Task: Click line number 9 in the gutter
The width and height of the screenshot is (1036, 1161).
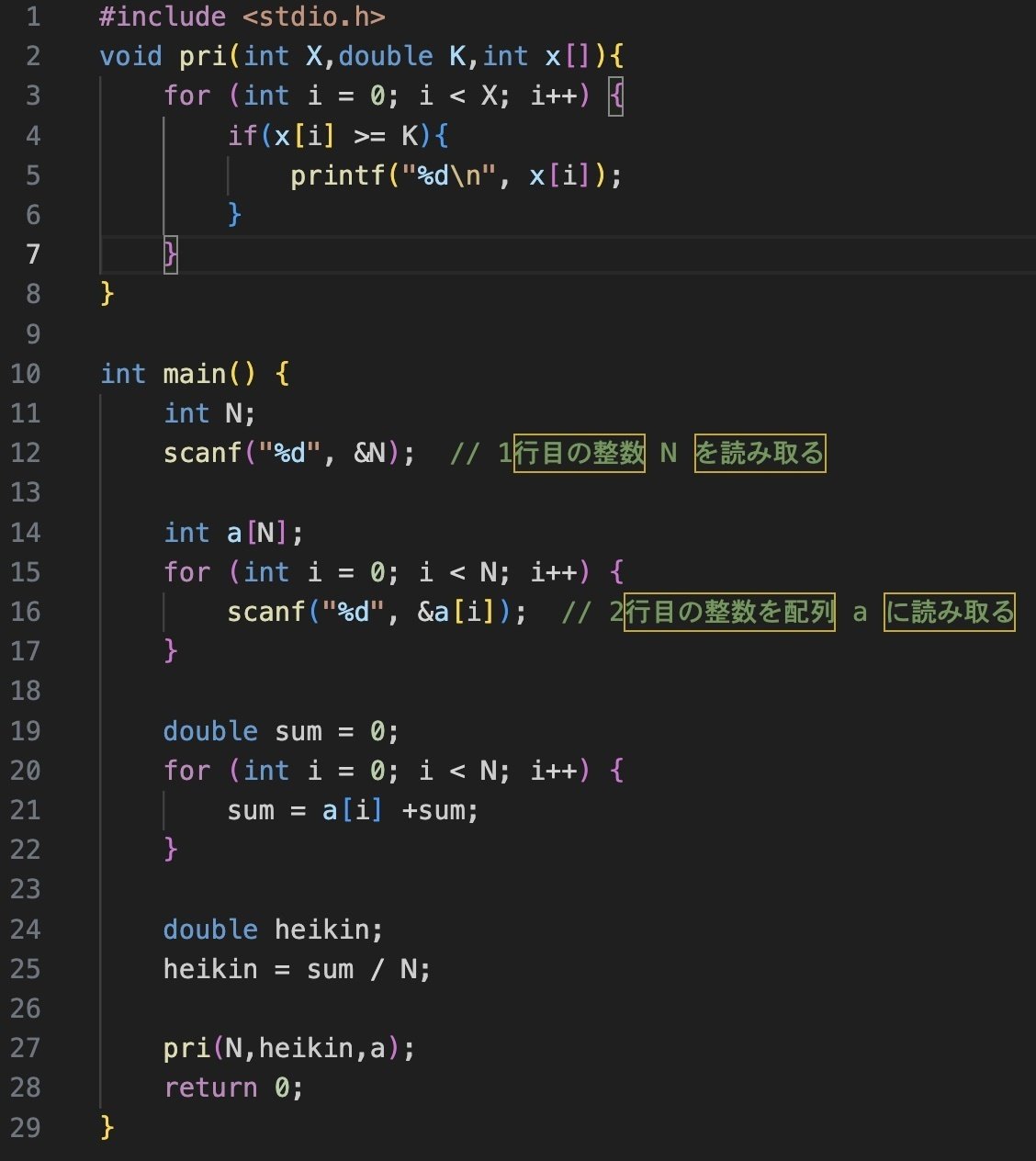Action: pyautogui.click(x=33, y=334)
